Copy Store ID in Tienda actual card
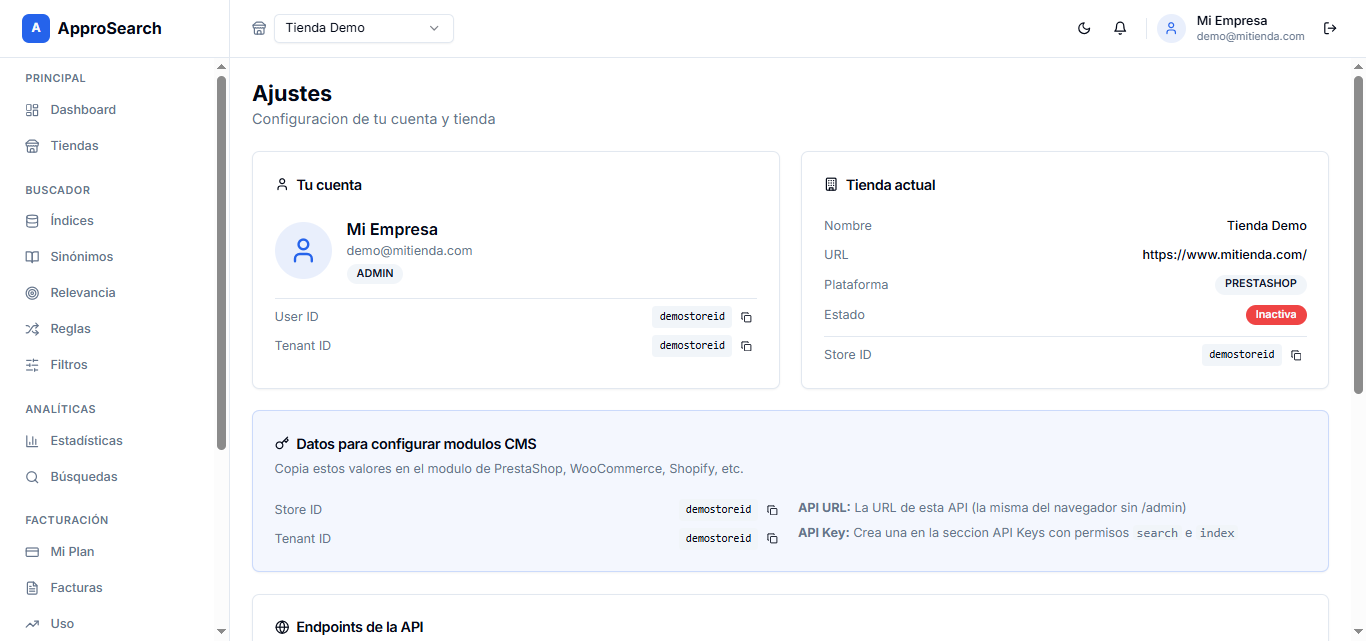 [1296, 355]
